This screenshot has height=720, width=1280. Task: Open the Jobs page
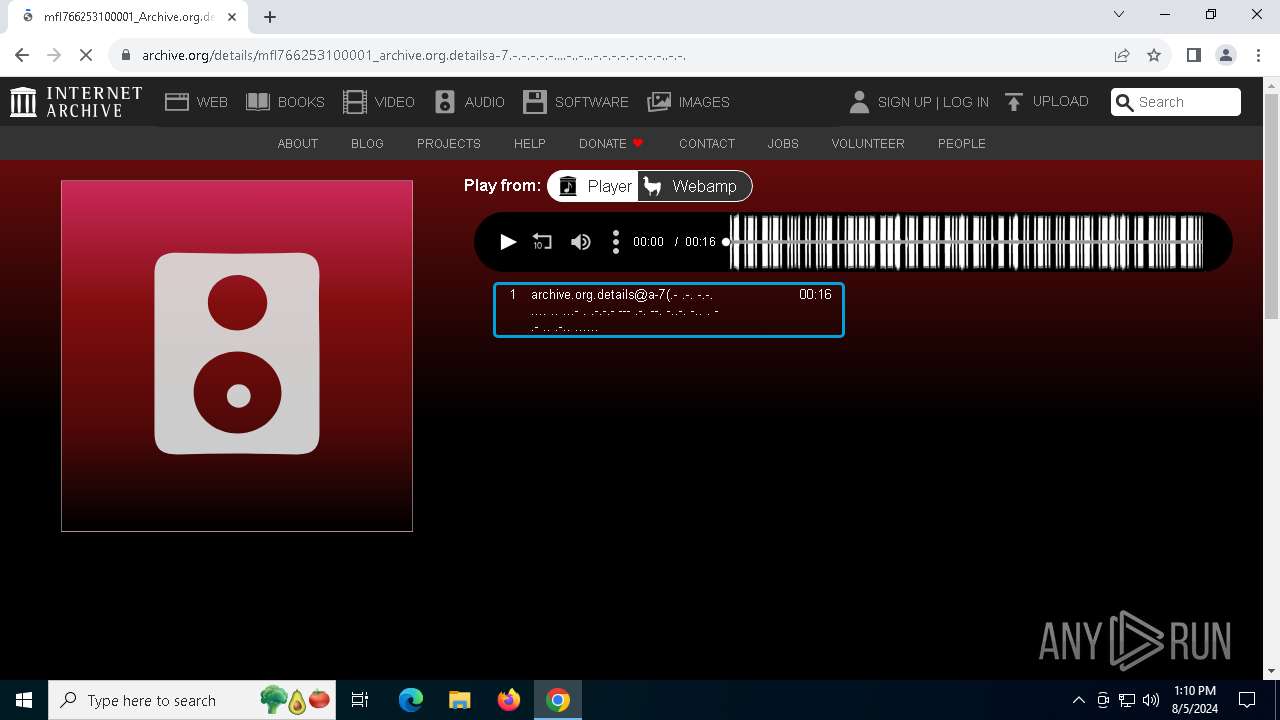pyautogui.click(x=783, y=143)
